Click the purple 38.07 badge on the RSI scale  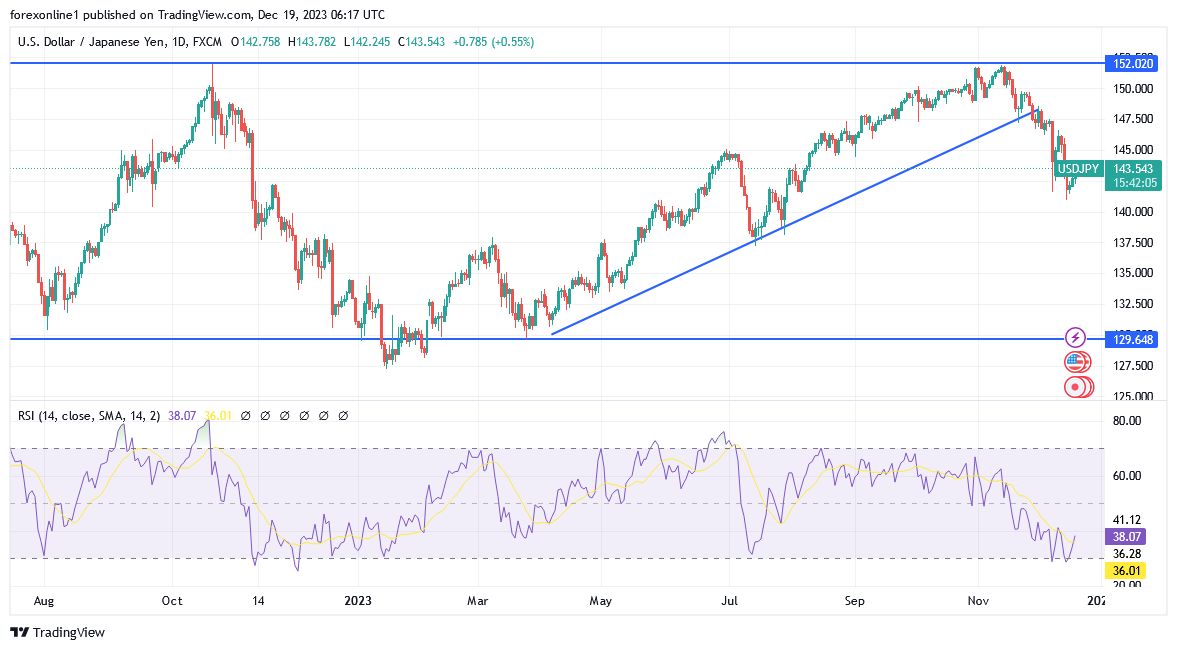[1125, 537]
